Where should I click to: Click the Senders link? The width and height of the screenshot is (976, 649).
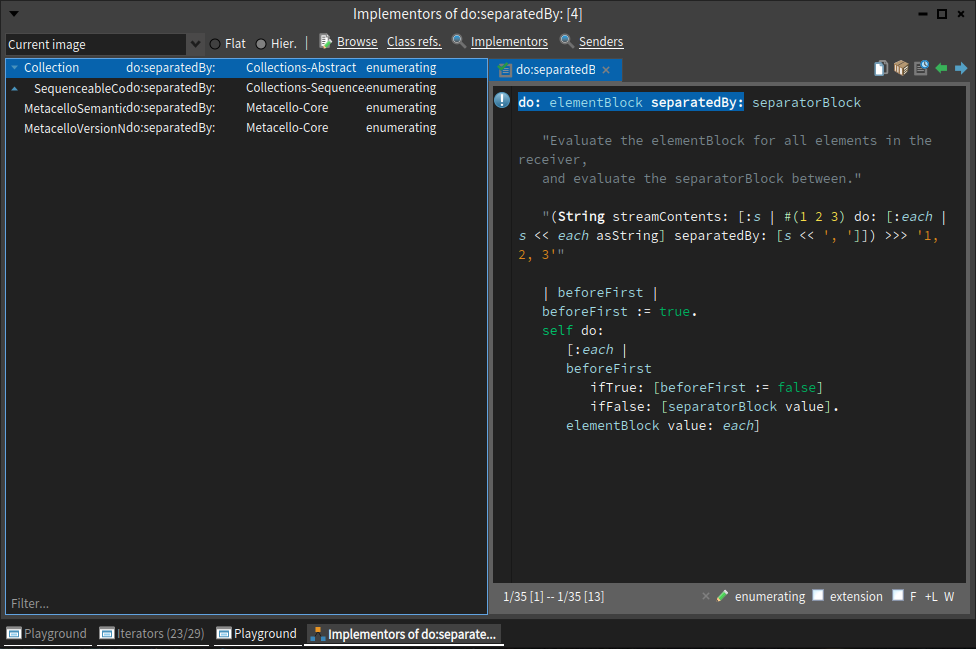[x=600, y=42]
